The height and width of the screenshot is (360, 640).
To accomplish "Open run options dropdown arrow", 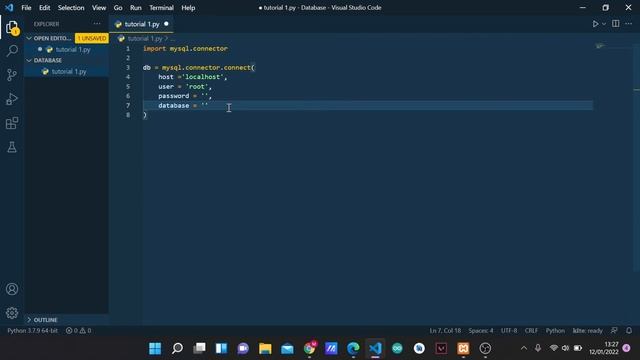I will tap(604, 24).
